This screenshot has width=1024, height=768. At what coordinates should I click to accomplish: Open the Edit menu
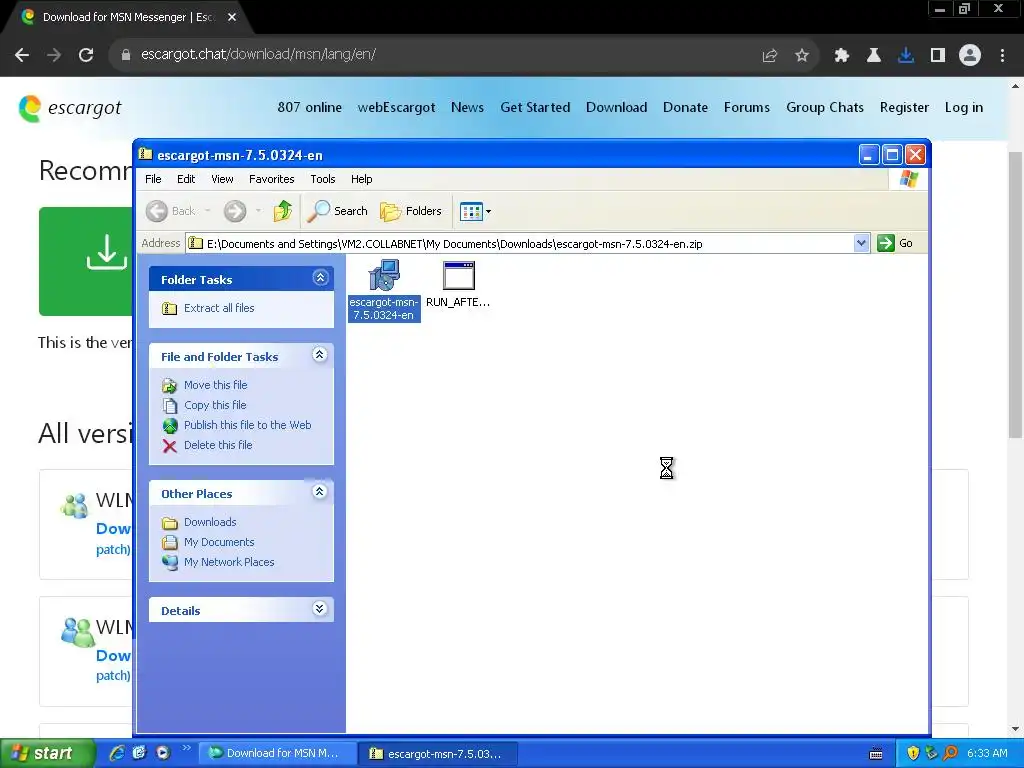[x=185, y=179]
